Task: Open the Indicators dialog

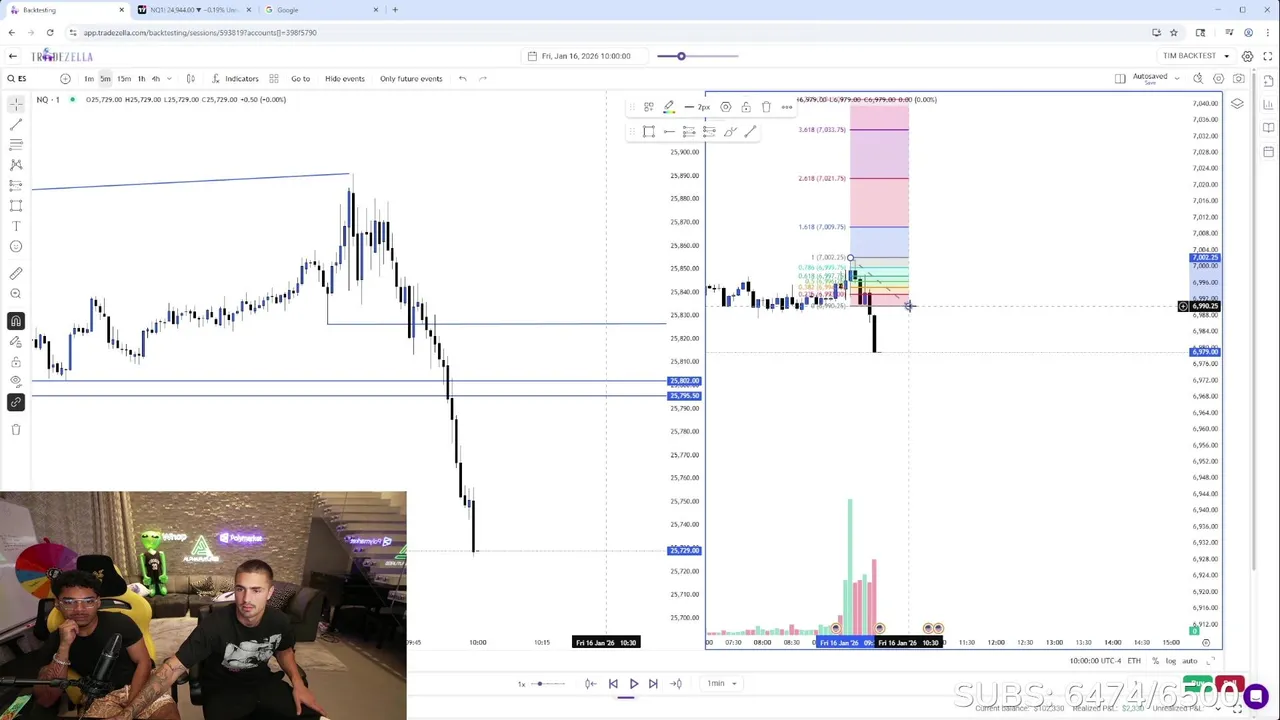Action: point(236,78)
